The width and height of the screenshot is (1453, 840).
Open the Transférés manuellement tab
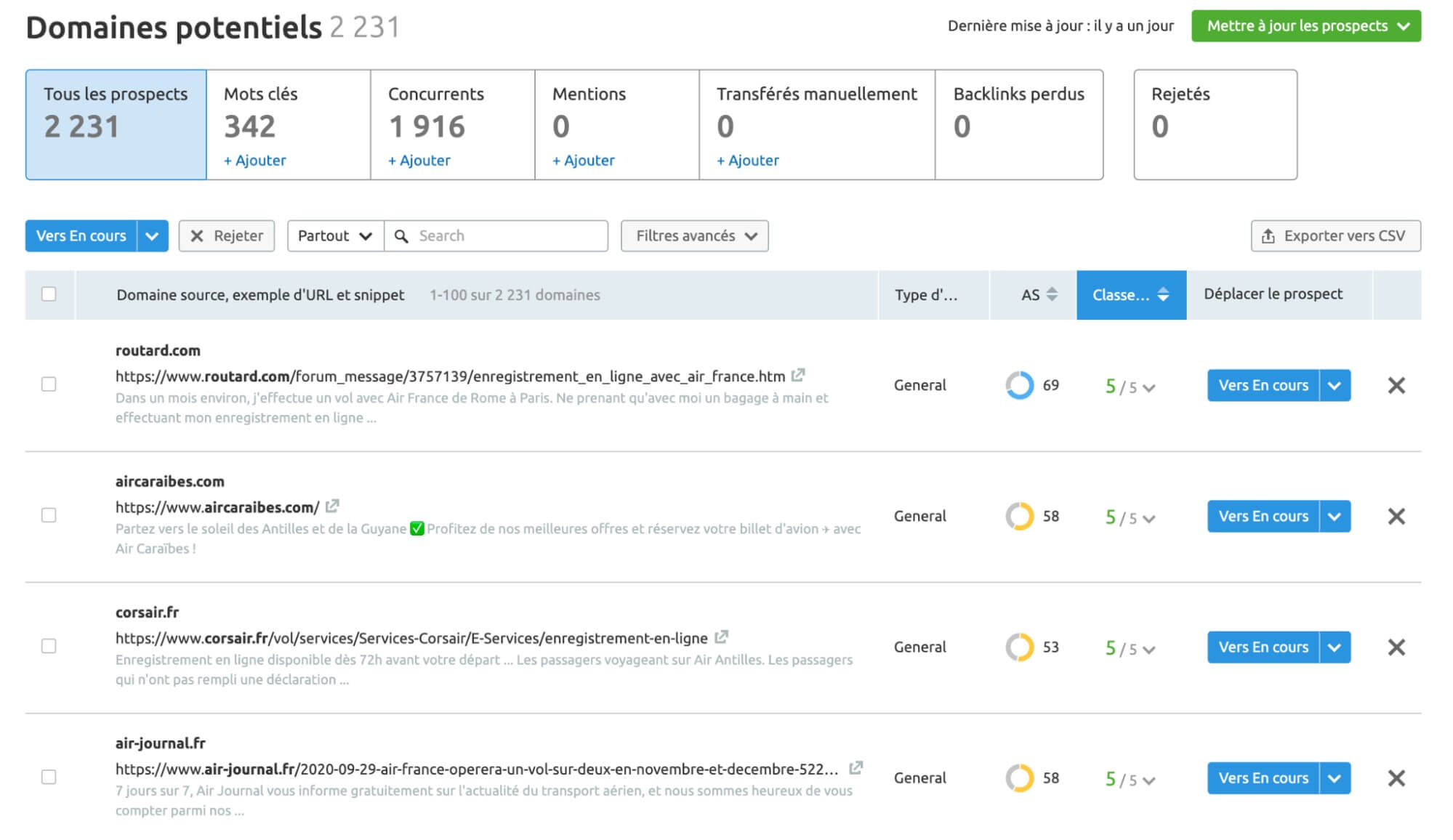pyautogui.click(x=817, y=124)
